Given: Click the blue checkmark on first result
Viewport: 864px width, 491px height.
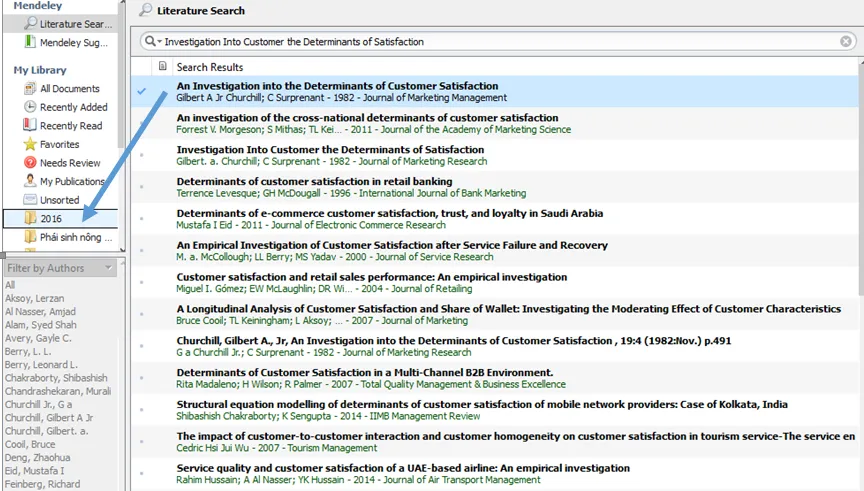Looking at the screenshot, I should [x=142, y=91].
